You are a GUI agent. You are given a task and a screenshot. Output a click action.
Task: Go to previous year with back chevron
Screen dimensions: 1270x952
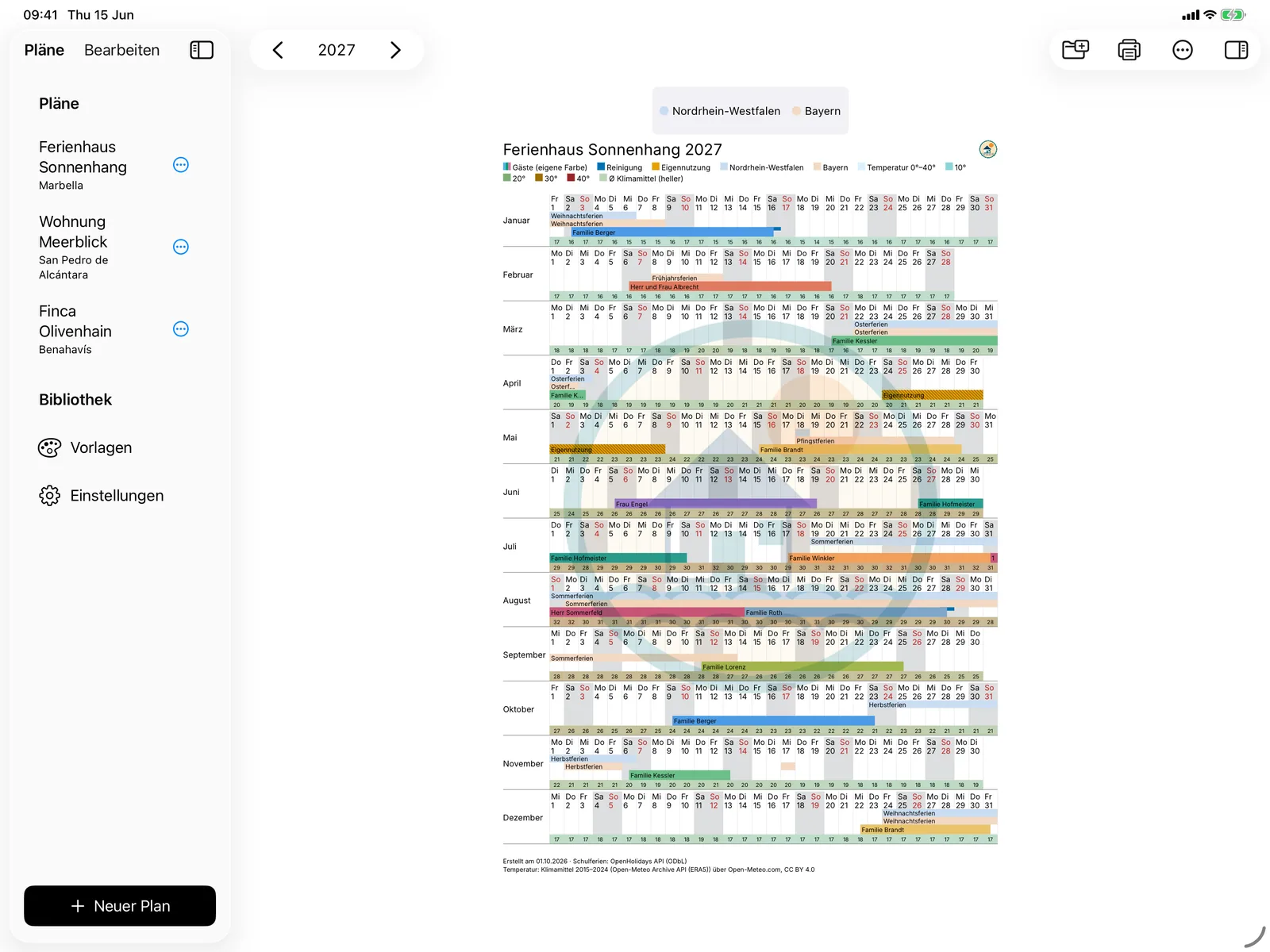278,50
